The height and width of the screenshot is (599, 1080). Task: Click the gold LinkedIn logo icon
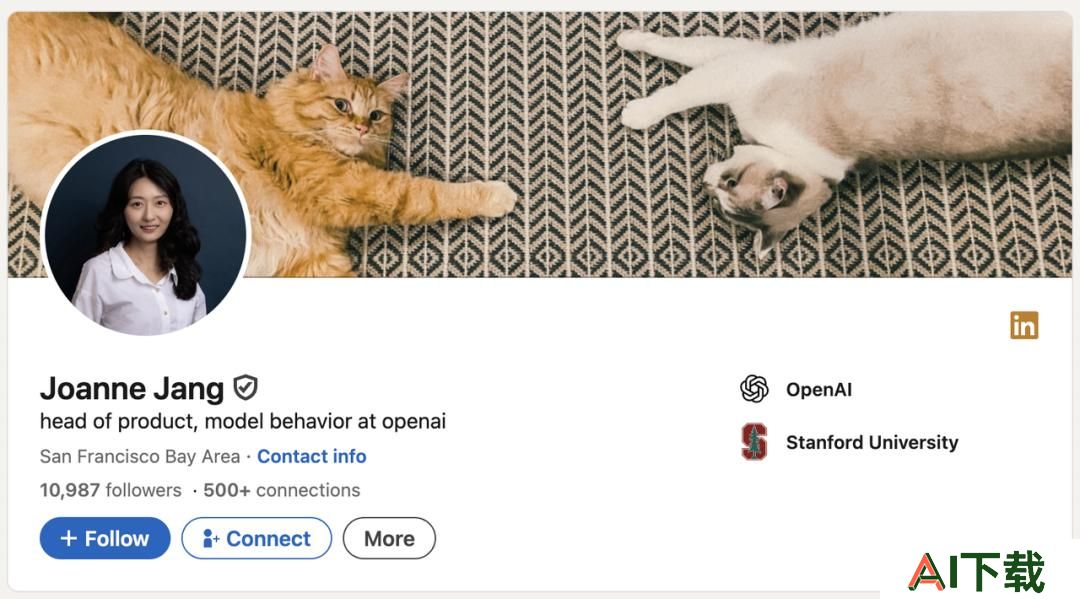[x=1024, y=325]
